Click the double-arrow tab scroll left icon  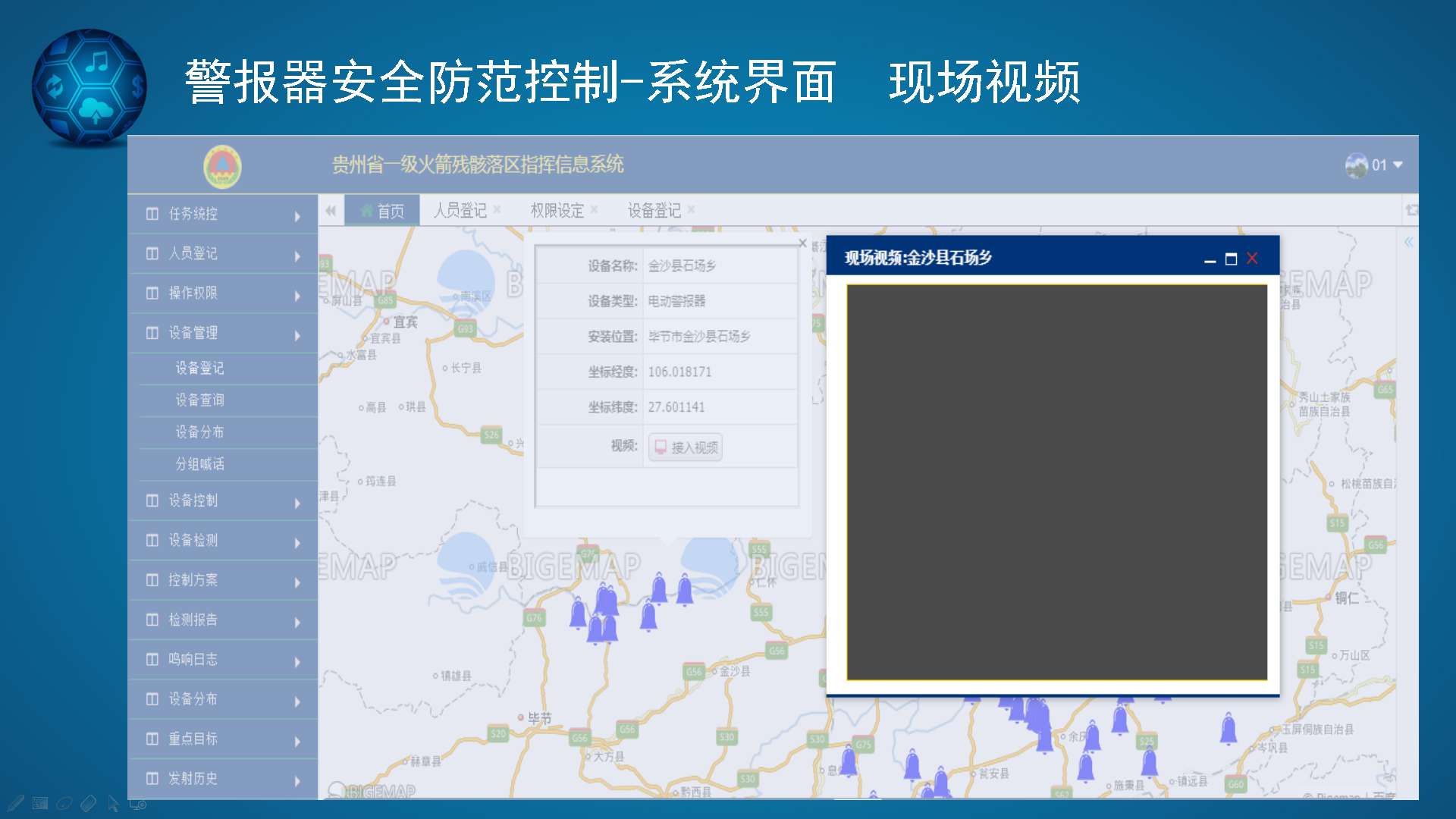tap(331, 211)
